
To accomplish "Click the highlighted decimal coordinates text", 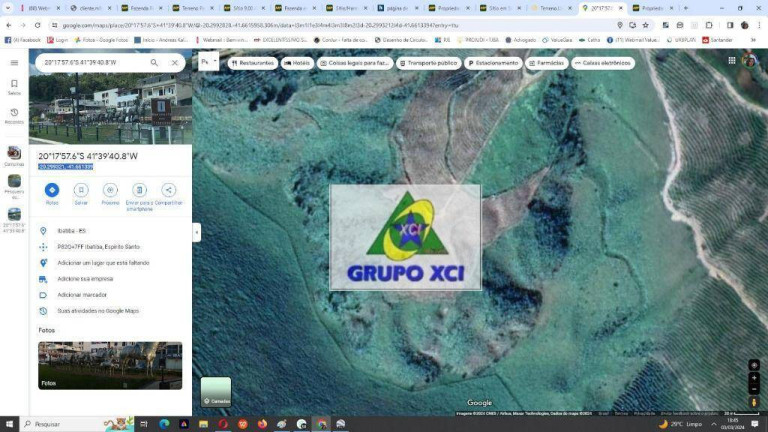I will click(x=66, y=167).
